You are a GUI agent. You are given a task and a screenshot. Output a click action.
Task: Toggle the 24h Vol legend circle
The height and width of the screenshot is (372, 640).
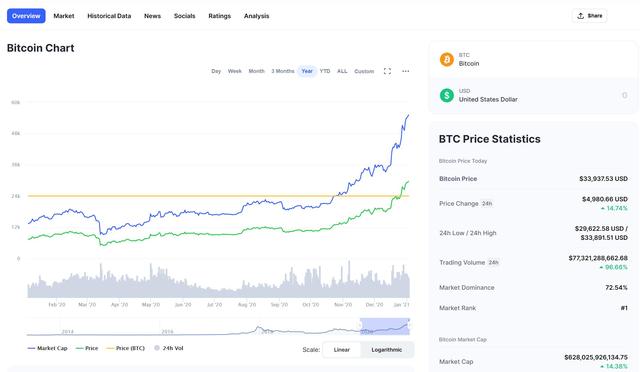tap(157, 348)
